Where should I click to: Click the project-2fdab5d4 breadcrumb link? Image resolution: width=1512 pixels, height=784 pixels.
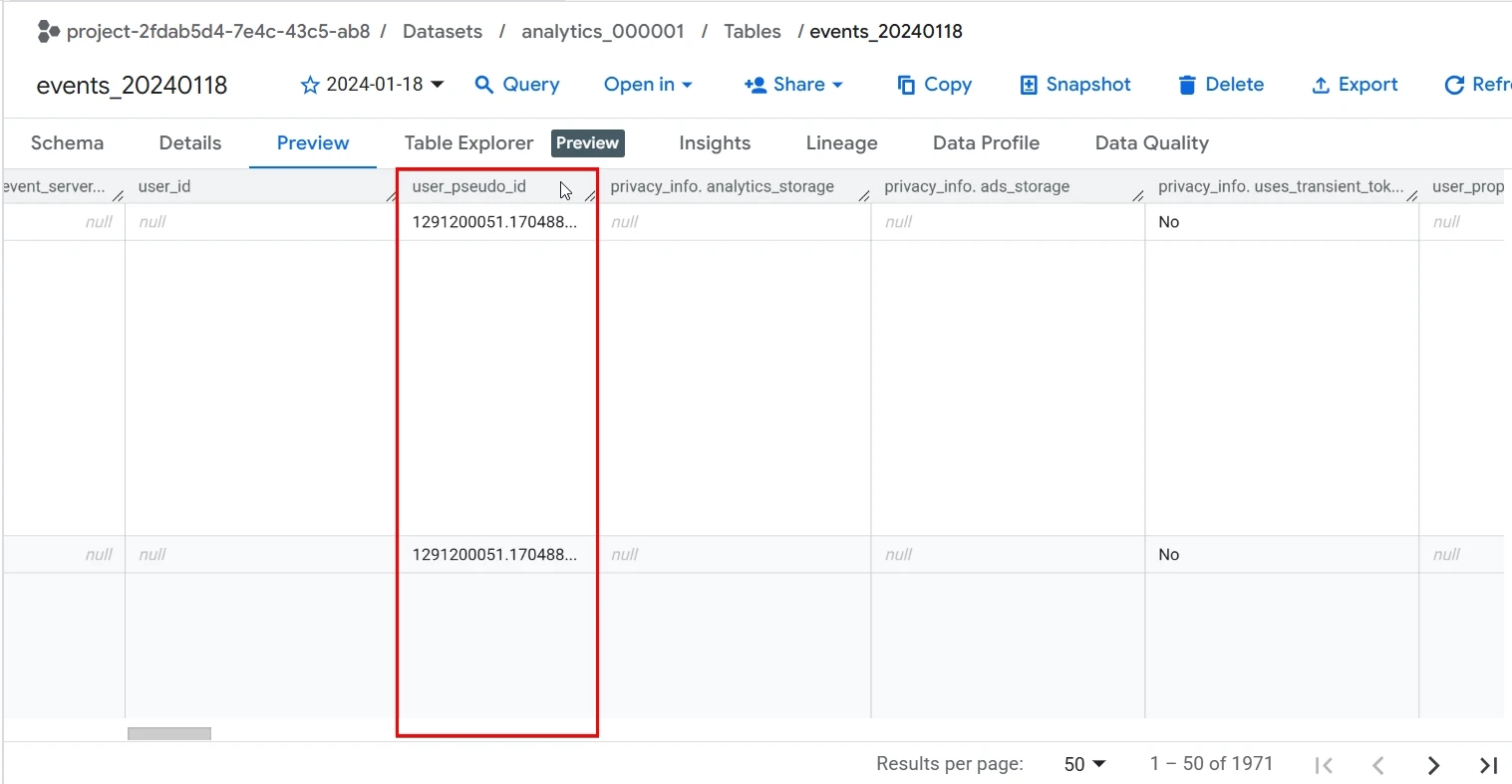(x=218, y=32)
